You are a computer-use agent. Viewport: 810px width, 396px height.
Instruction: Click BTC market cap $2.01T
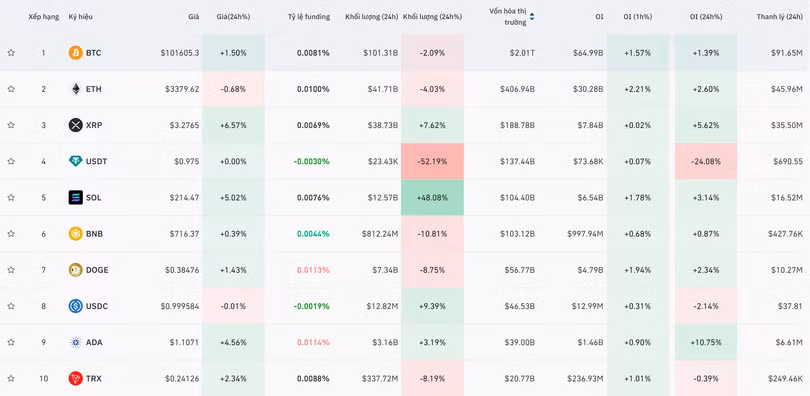click(x=521, y=53)
